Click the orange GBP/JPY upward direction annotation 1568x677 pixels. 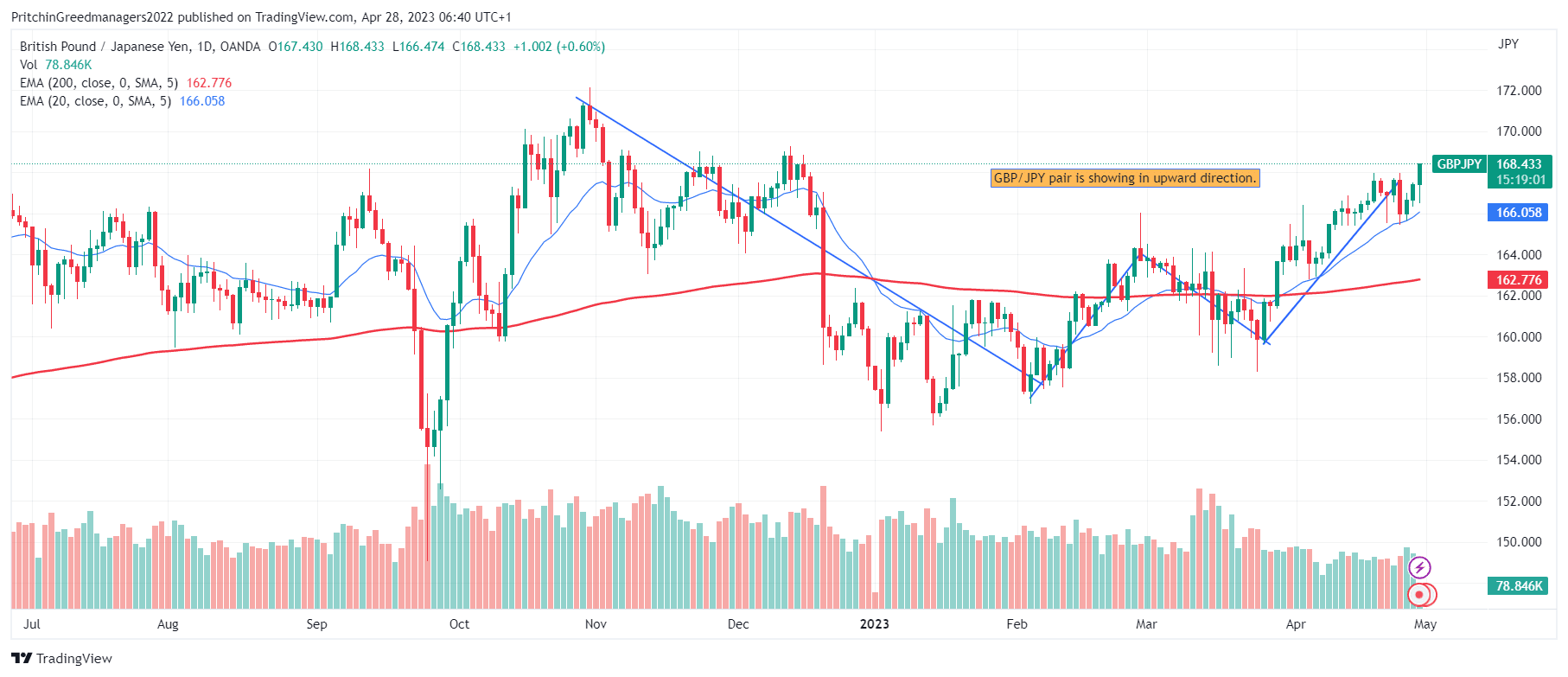click(1125, 178)
